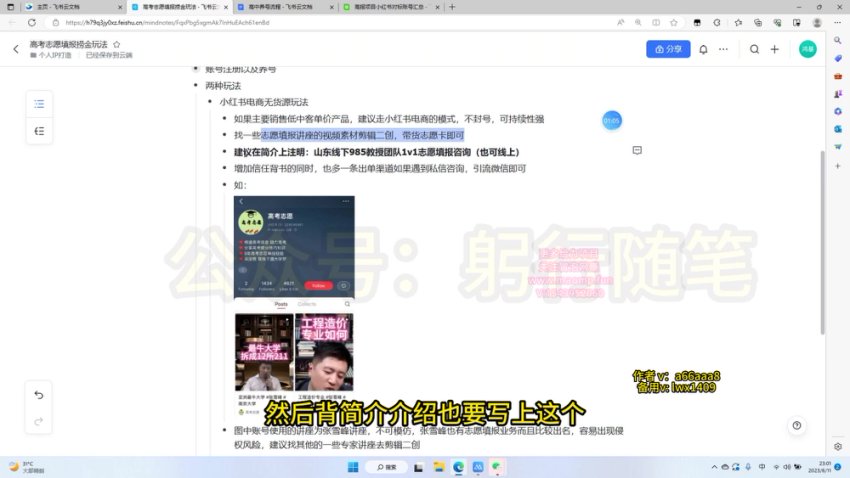
Task: Open the notifications bell
Action: tap(703, 49)
